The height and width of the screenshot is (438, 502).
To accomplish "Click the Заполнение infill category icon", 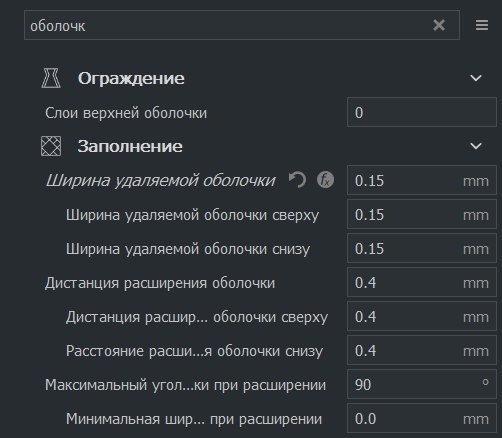I will point(51,146).
